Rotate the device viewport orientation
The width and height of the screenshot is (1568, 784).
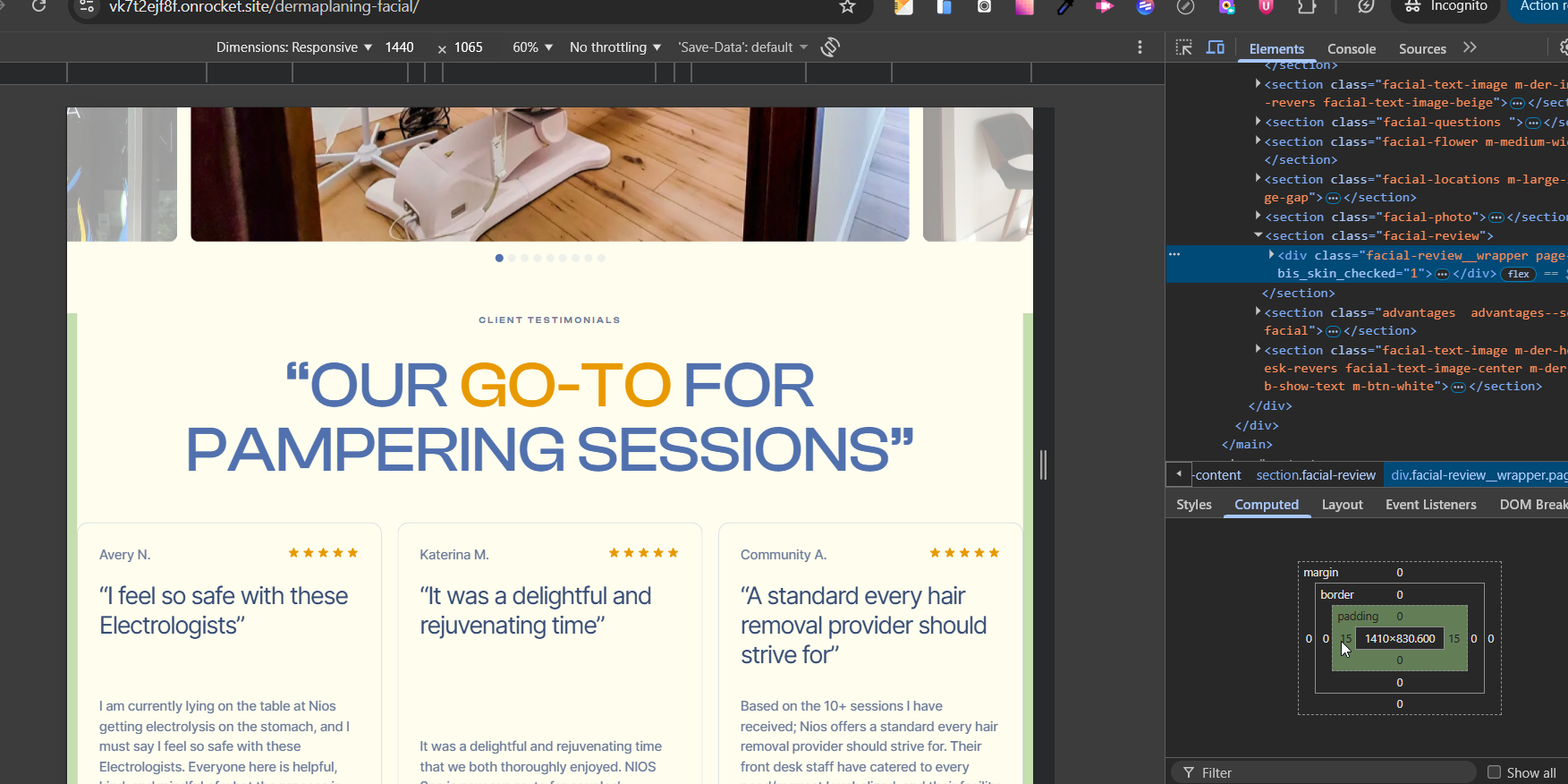[830, 47]
